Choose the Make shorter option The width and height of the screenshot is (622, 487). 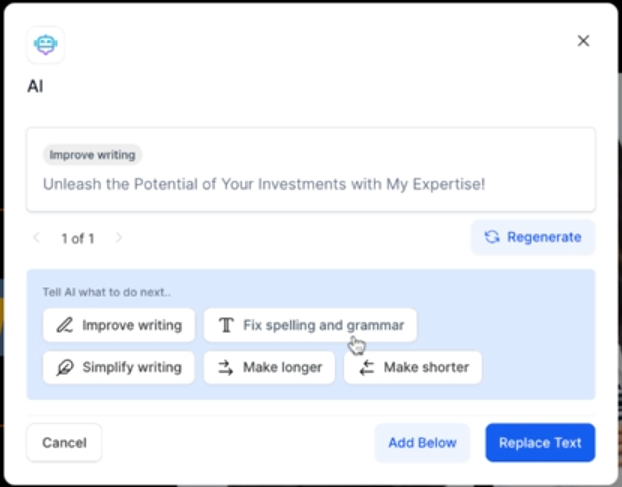pyautogui.click(x=413, y=367)
